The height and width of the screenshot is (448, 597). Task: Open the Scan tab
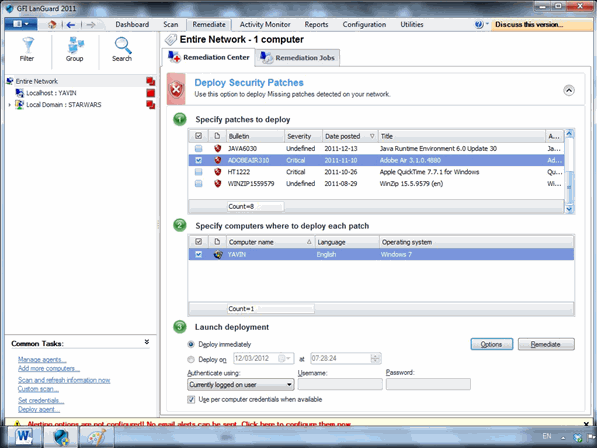[171, 24]
